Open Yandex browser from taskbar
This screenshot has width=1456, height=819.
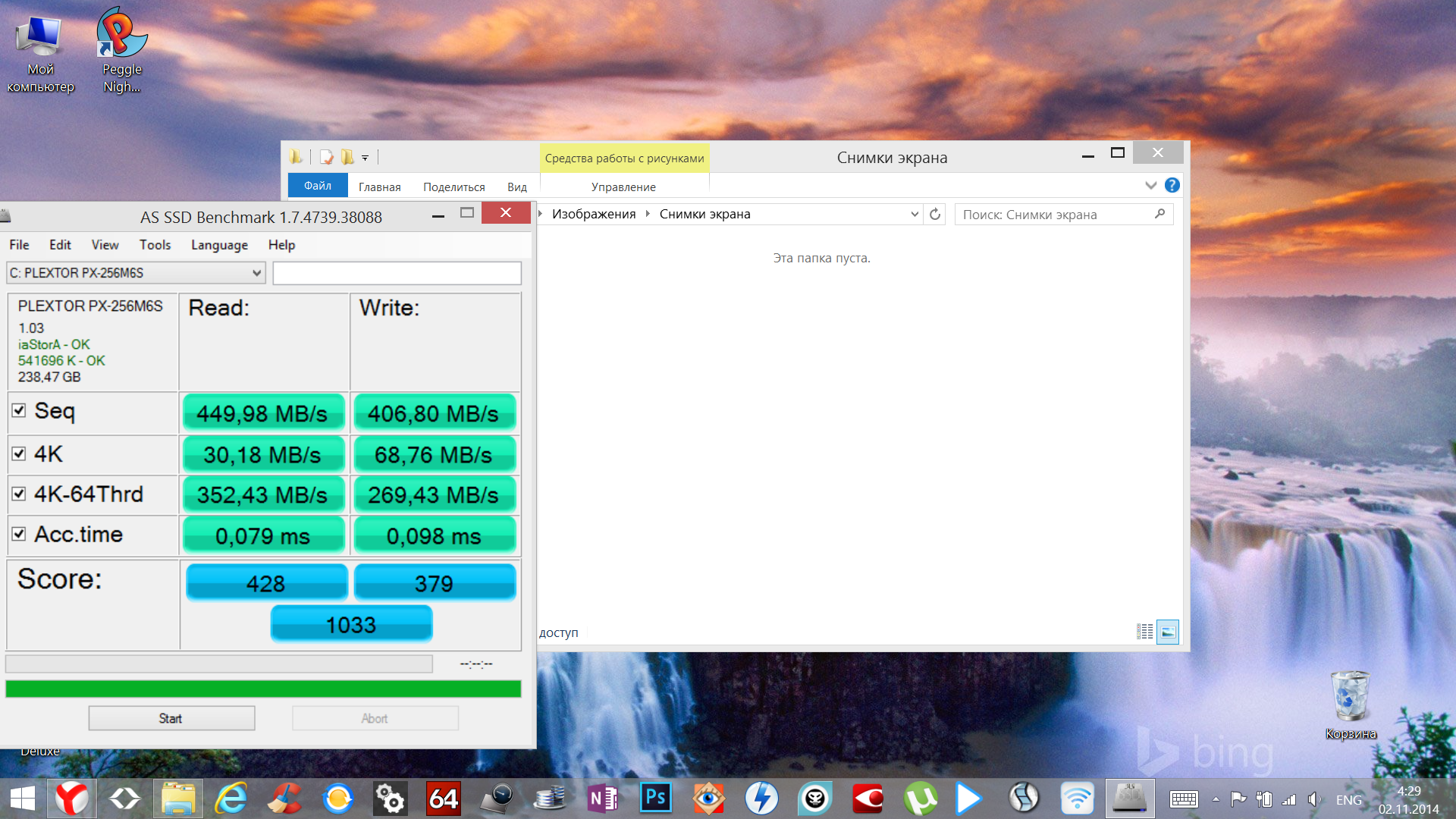click(72, 799)
